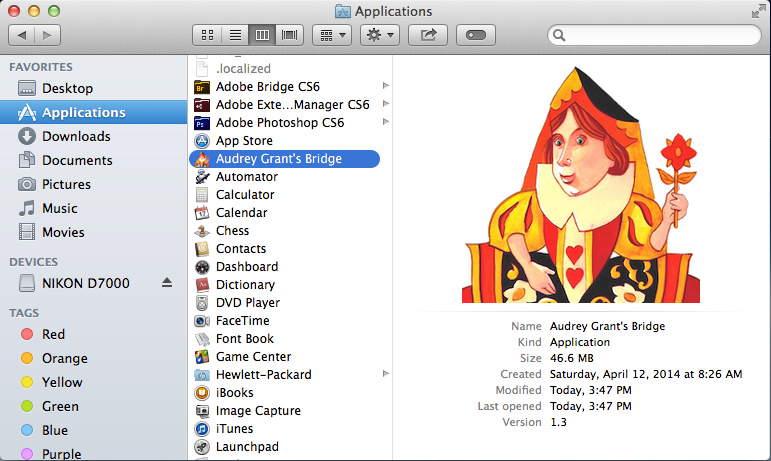Expand the Hewlett-Packard folder arrow

[x=386, y=374]
